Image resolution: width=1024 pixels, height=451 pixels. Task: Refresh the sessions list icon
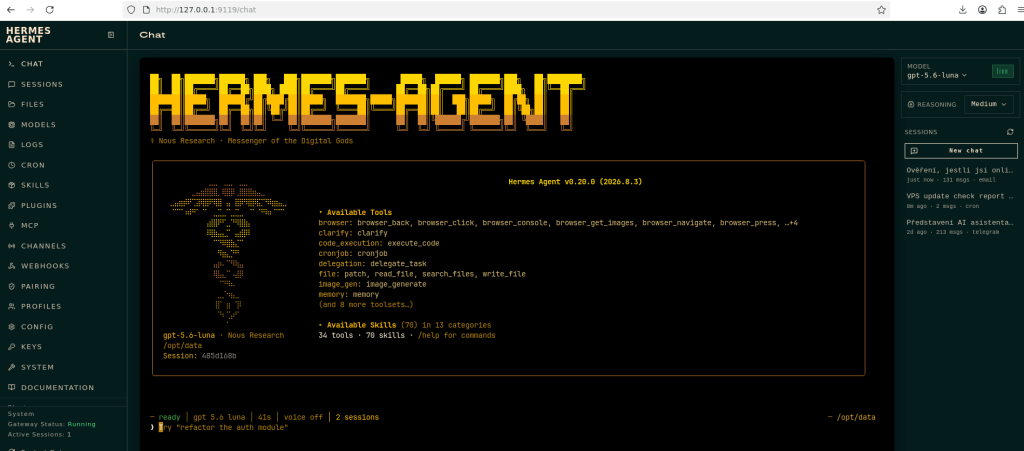click(x=1010, y=132)
